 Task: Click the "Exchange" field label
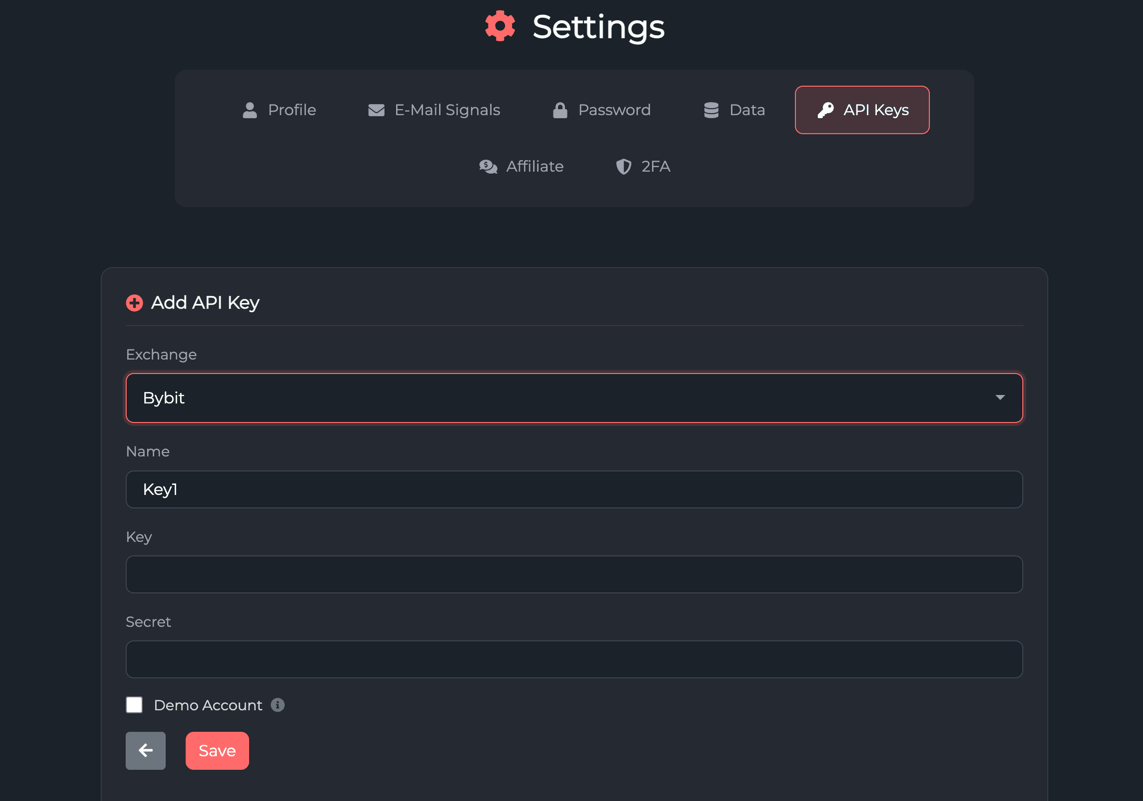pos(161,355)
